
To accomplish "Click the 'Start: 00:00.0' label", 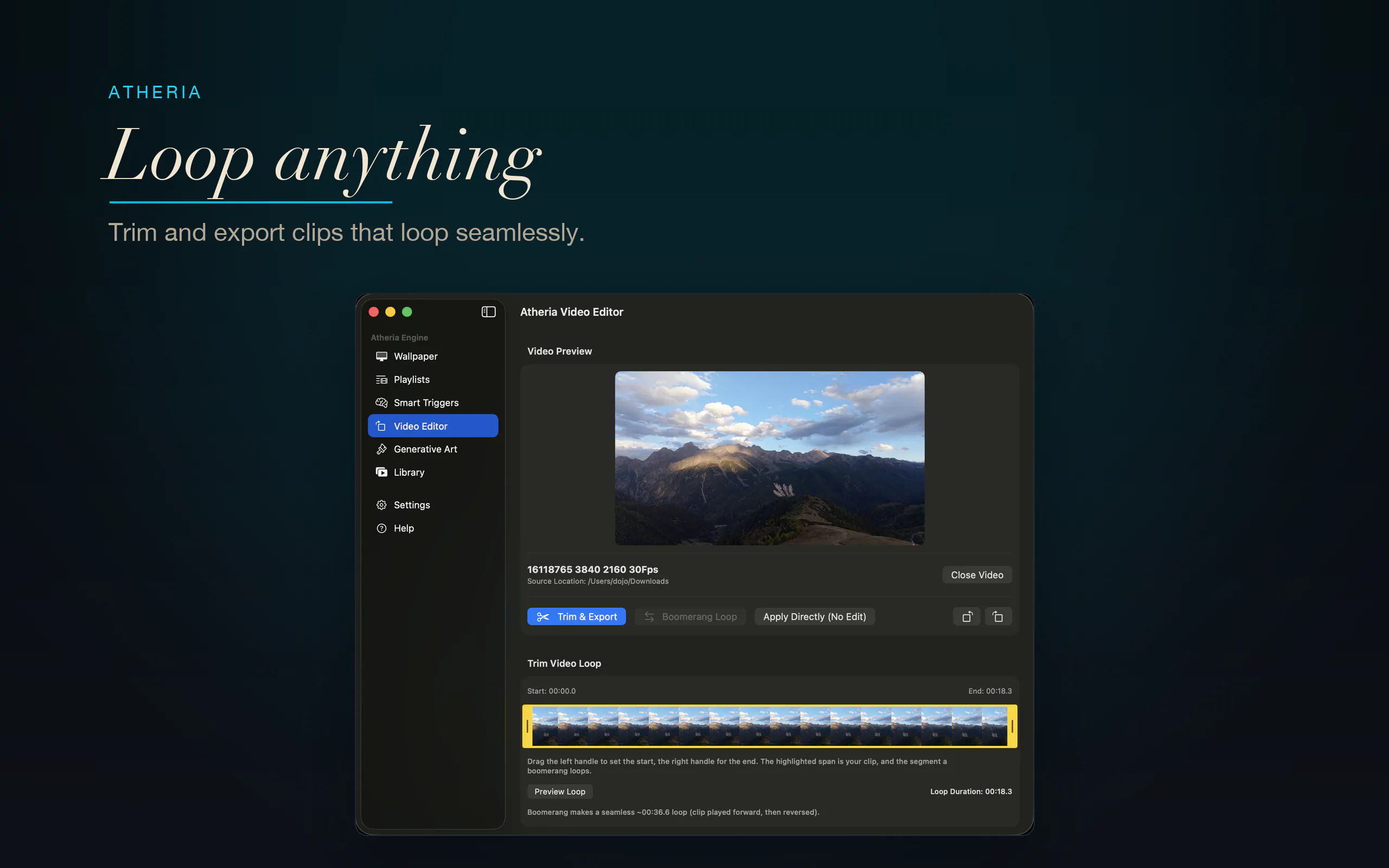I will click(x=552, y=691).
